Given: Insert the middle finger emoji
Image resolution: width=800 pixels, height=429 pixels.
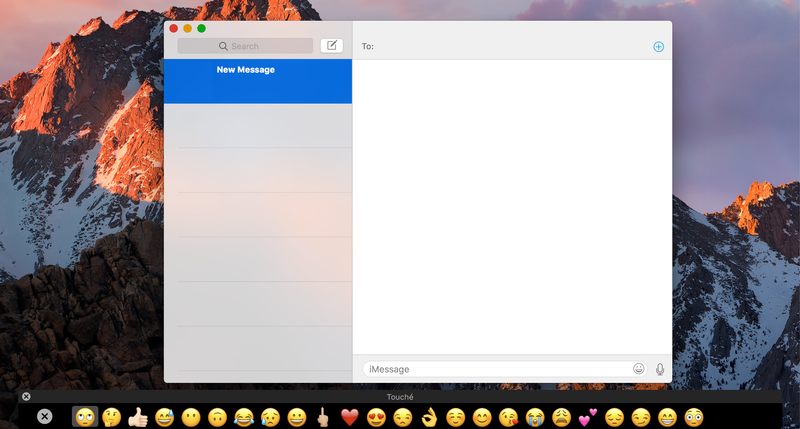Looking at the screenshot, I should pyautogui.click(x=322, y=417).
